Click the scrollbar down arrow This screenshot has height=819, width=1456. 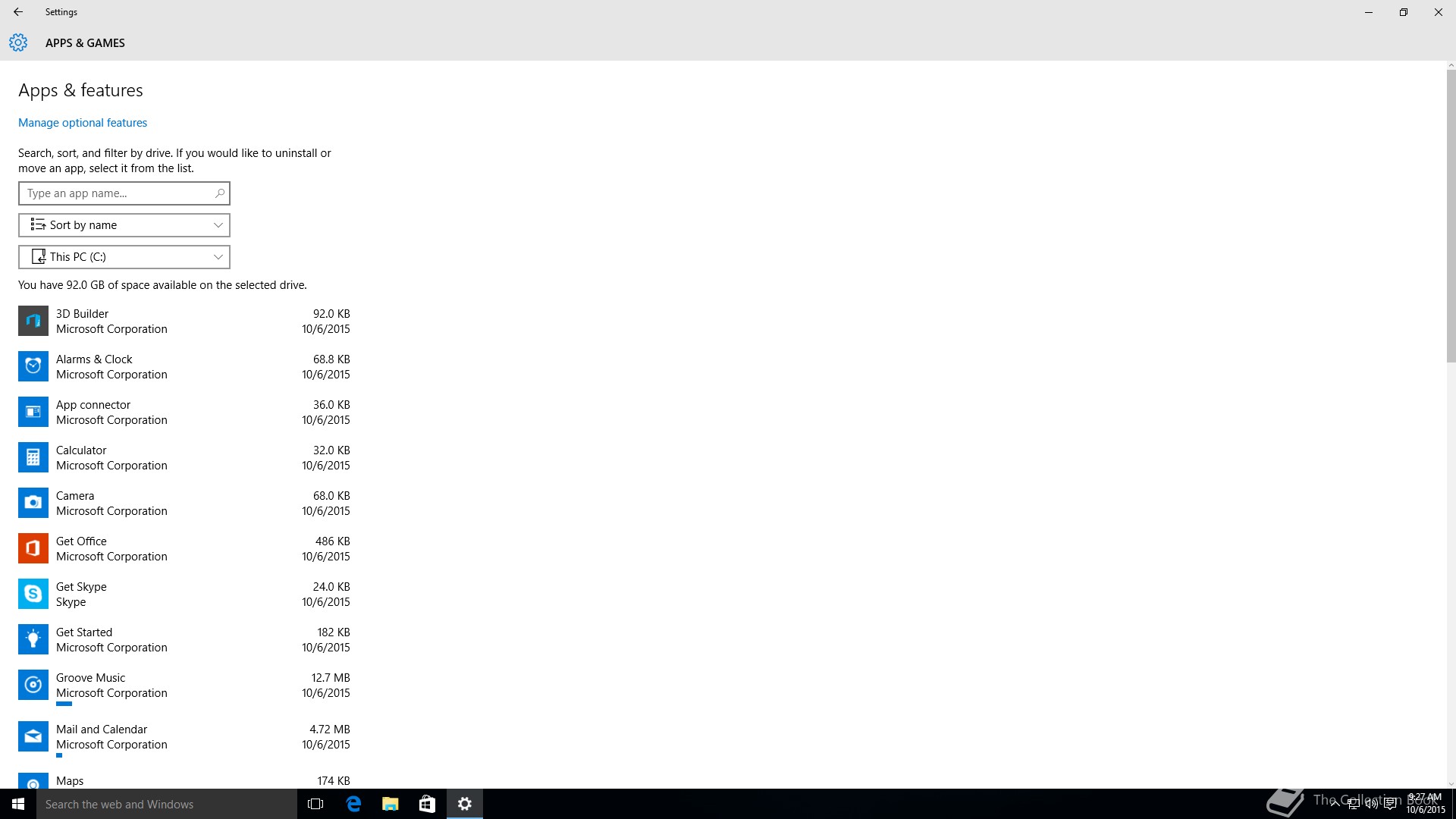1451,783
